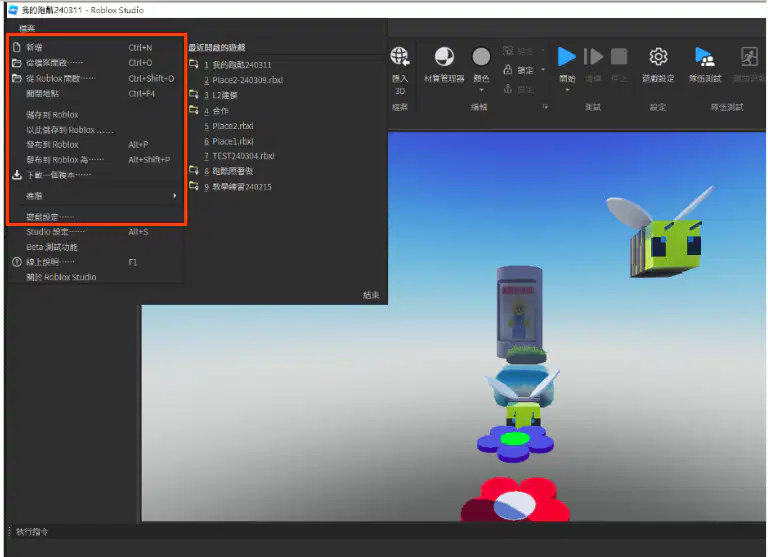This screenshot has height=557, width=768.
Task: Click the grayed Resume playback icon
Action: pyautogui.click(x=593, y=56)
